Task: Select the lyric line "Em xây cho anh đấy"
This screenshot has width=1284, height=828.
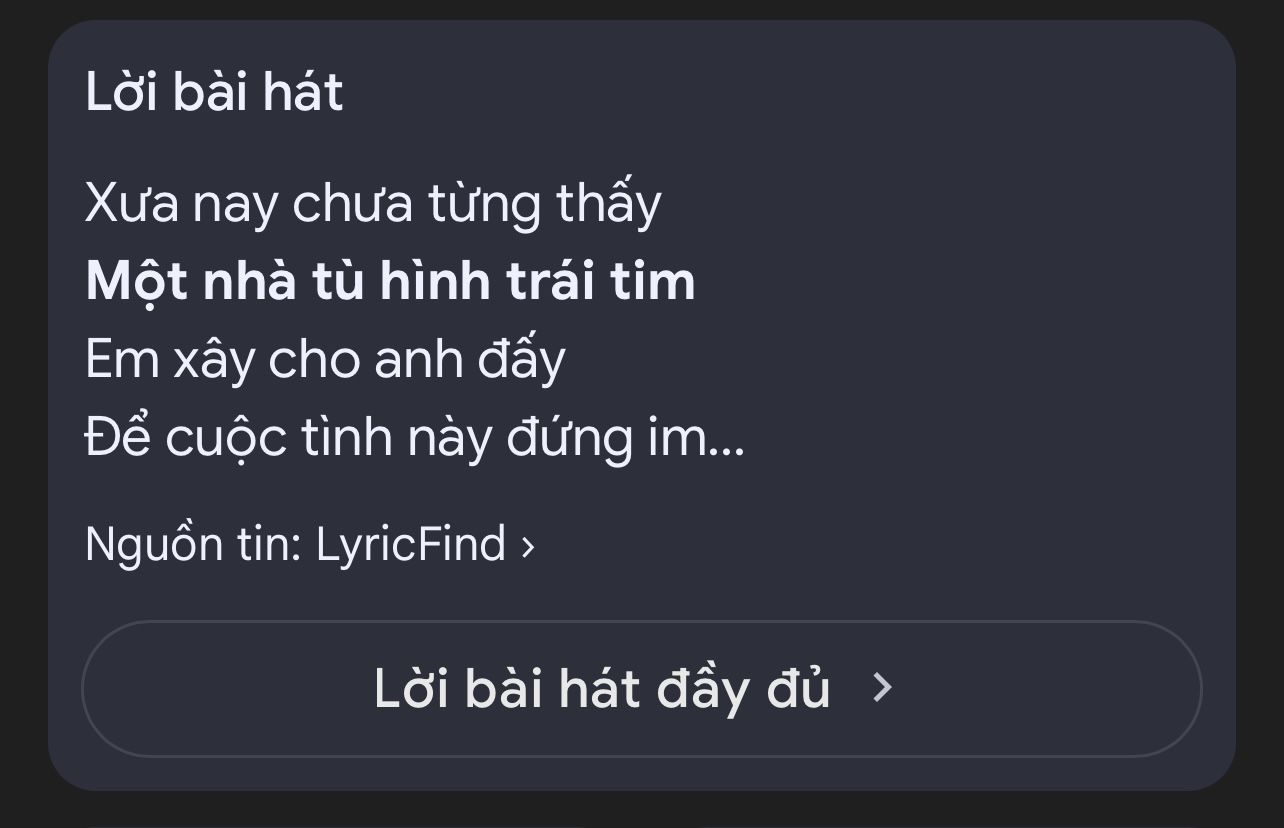Action: point(325,360)
